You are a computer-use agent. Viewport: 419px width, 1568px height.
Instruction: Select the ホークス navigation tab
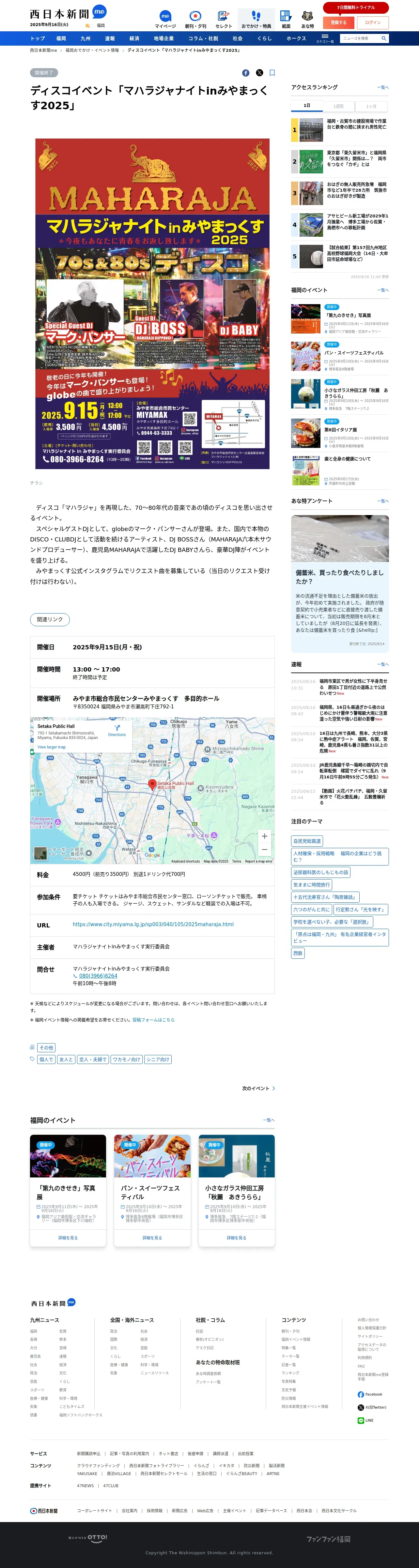click(296, 38)
